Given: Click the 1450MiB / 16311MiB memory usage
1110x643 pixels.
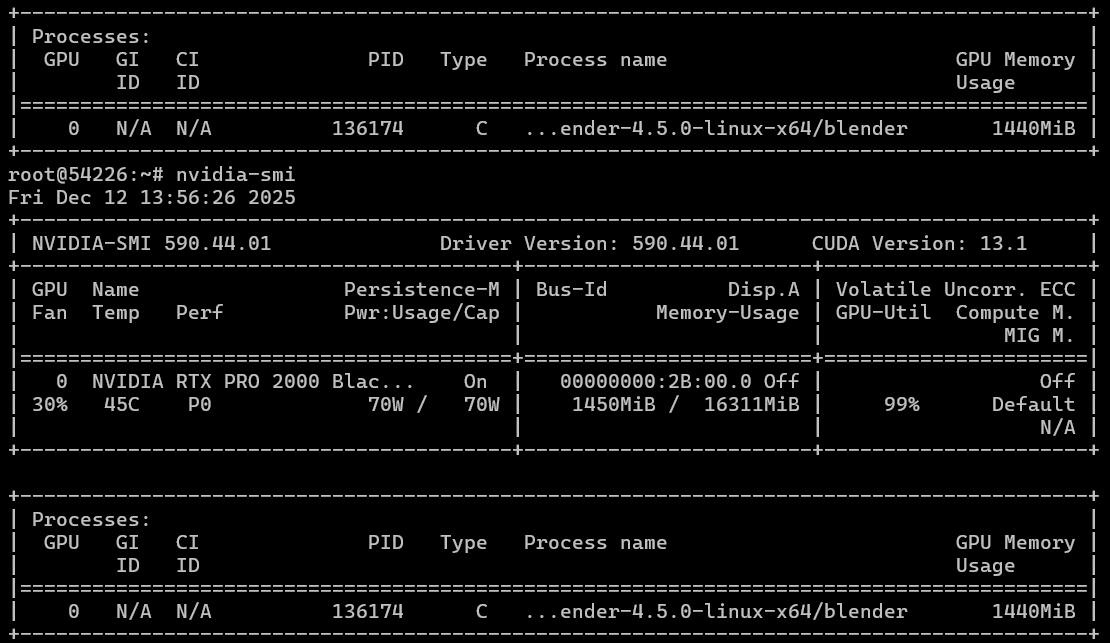Looking at the screenshot, I should [685, 405].
